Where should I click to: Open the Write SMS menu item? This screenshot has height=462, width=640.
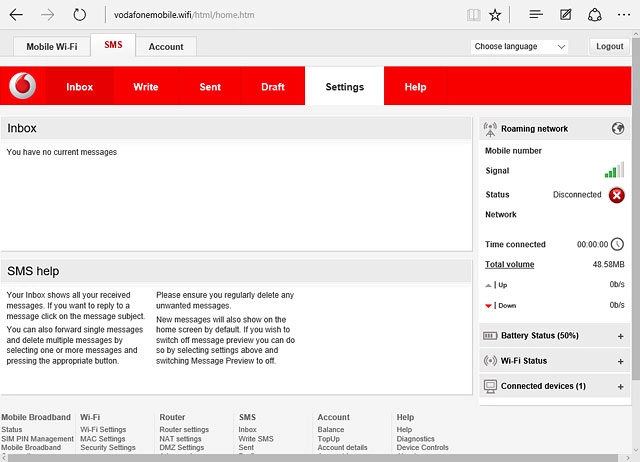[x=146, y=87]
